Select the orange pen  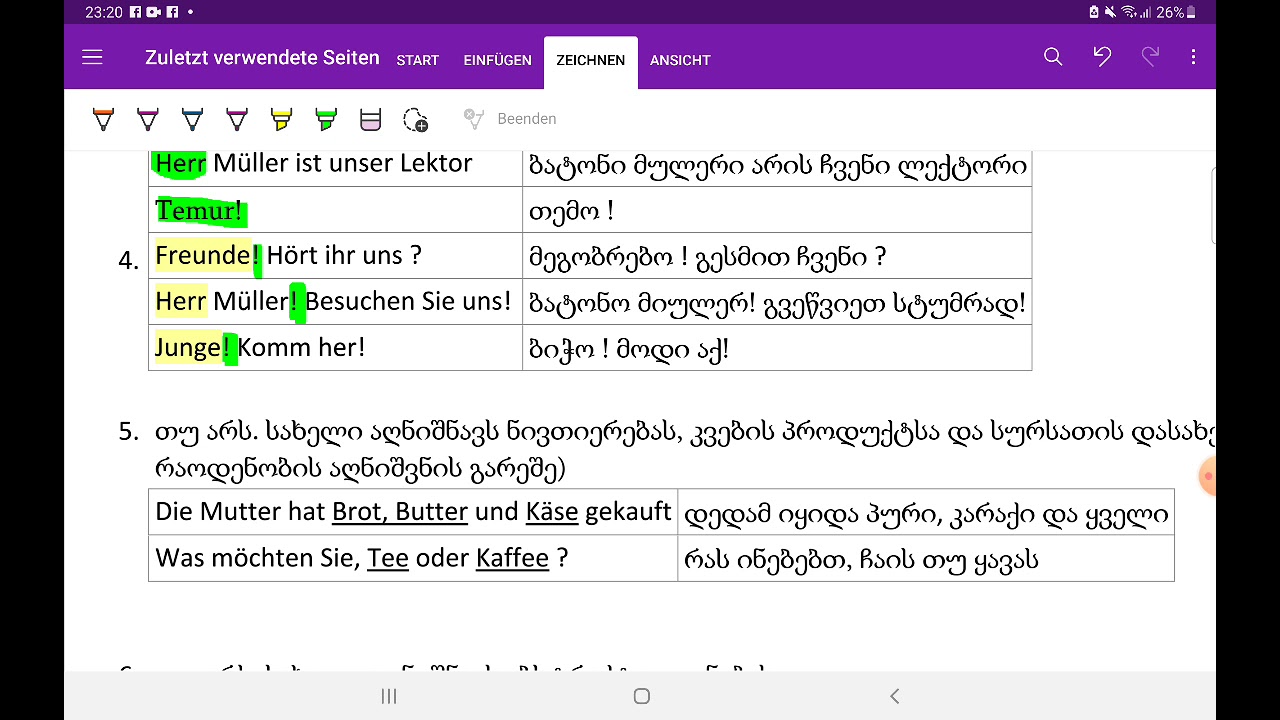(103, 120)
